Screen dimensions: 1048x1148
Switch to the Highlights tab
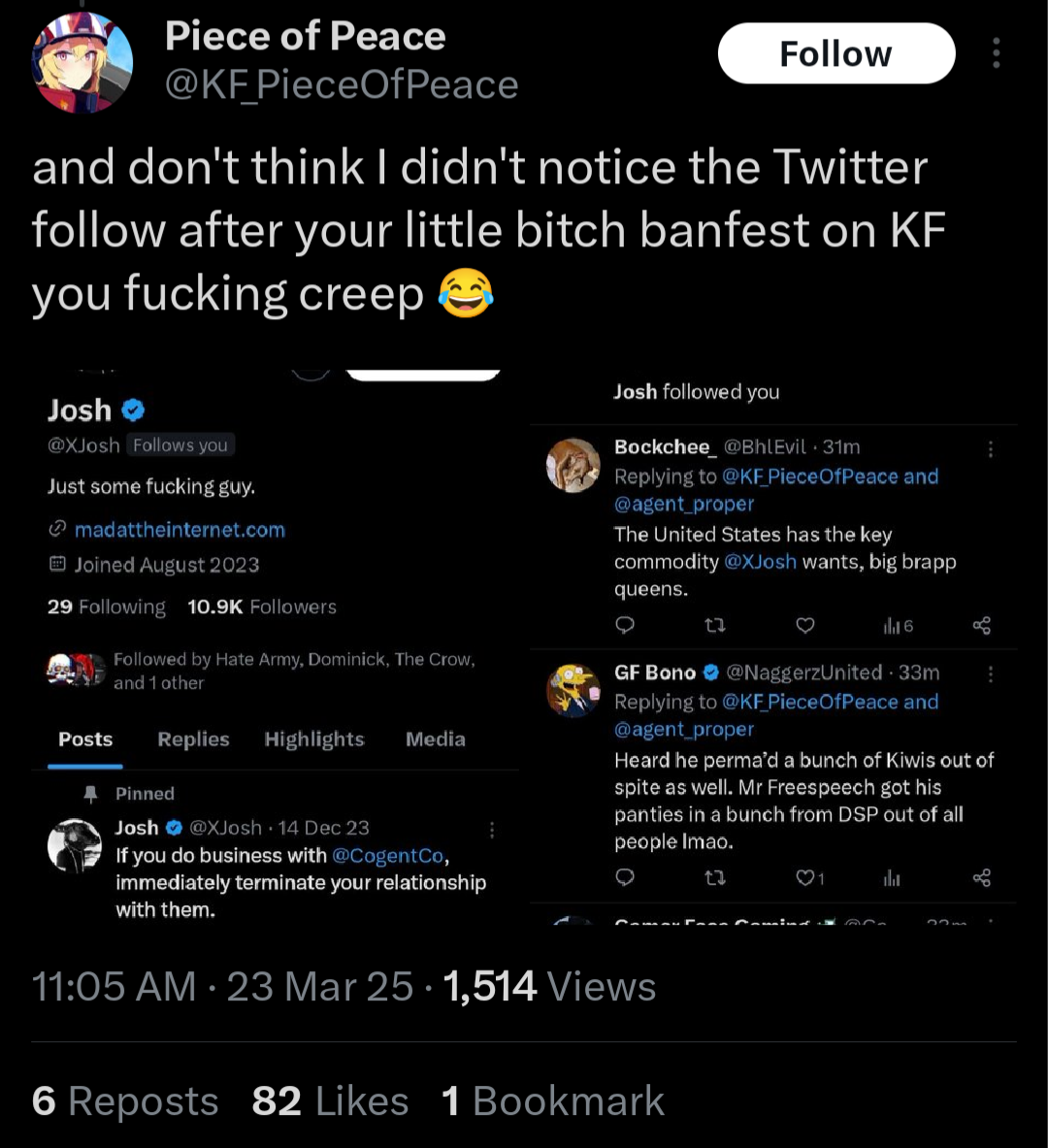point(314,739)
